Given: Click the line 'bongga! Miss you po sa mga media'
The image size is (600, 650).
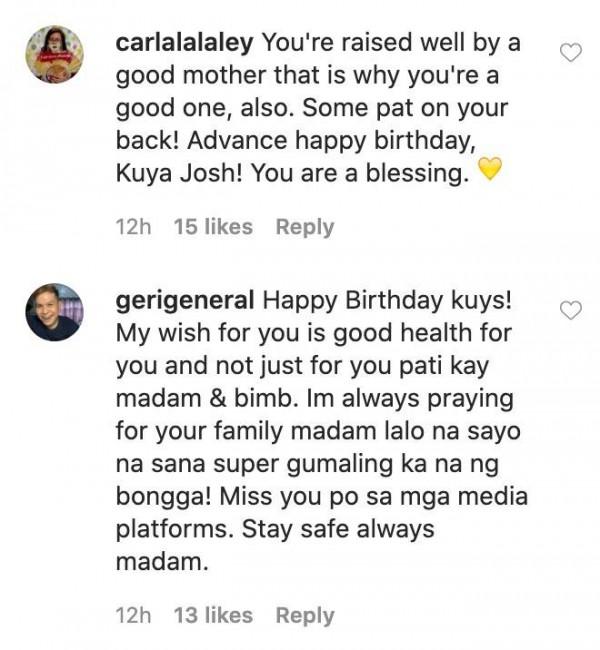Looking at the screenshot, I should click(x=322, y=497).
